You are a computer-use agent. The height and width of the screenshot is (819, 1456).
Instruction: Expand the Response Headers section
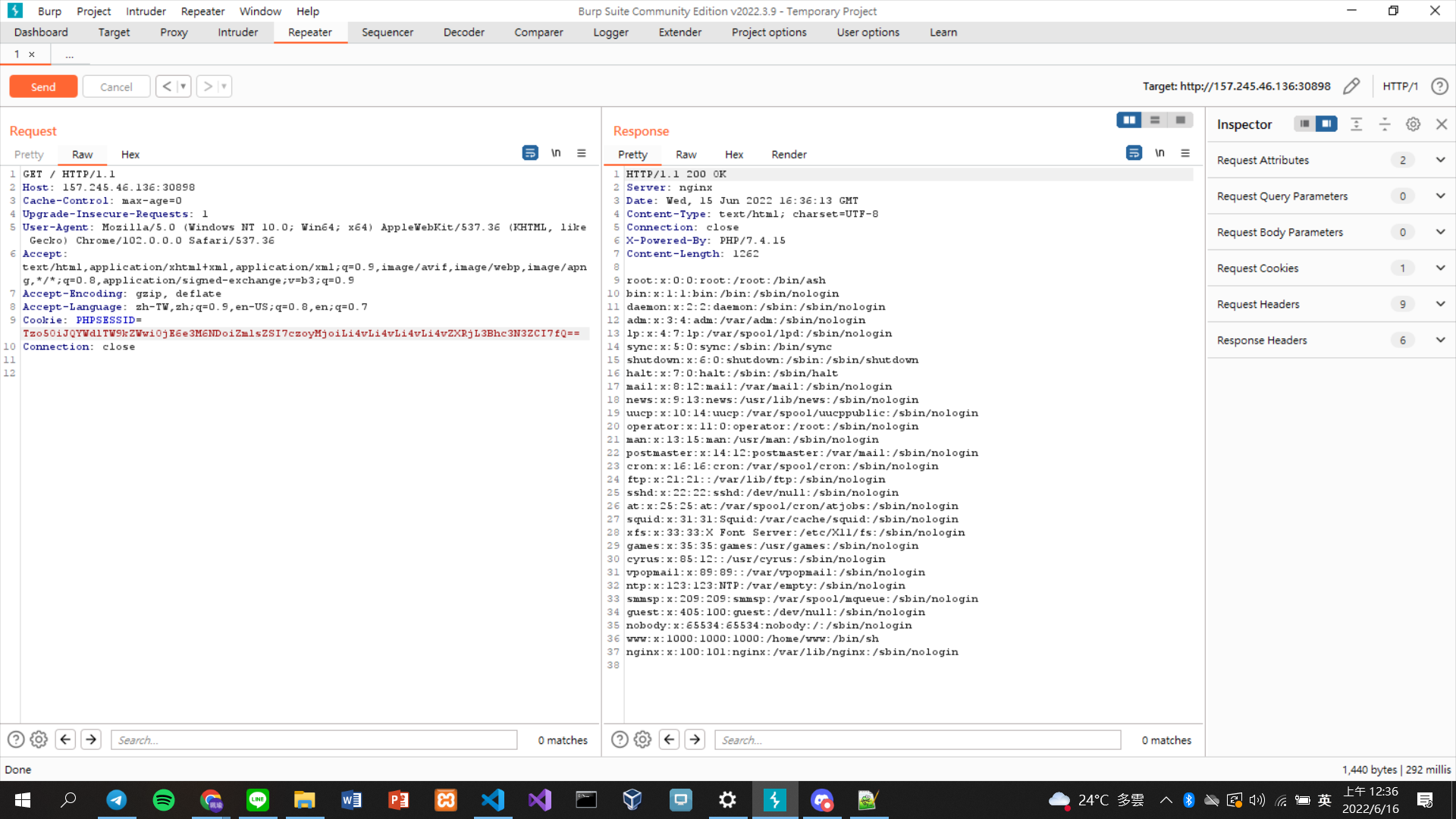[x=1440, y=340]
